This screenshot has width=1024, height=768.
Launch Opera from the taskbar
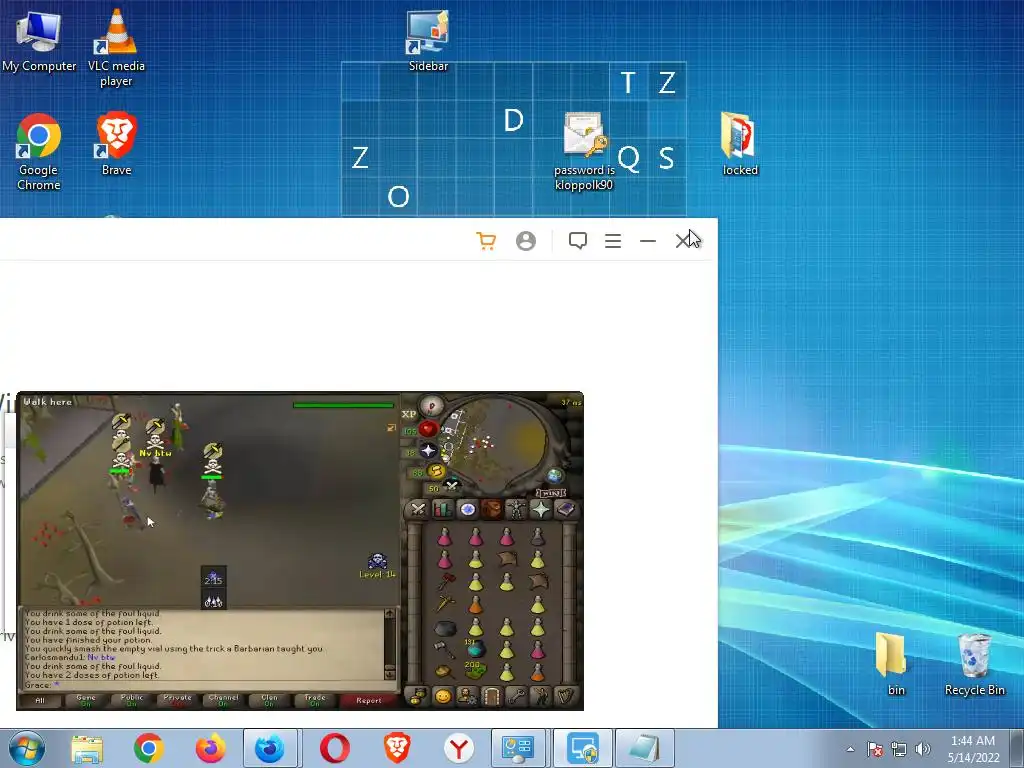tap(334, 748)
